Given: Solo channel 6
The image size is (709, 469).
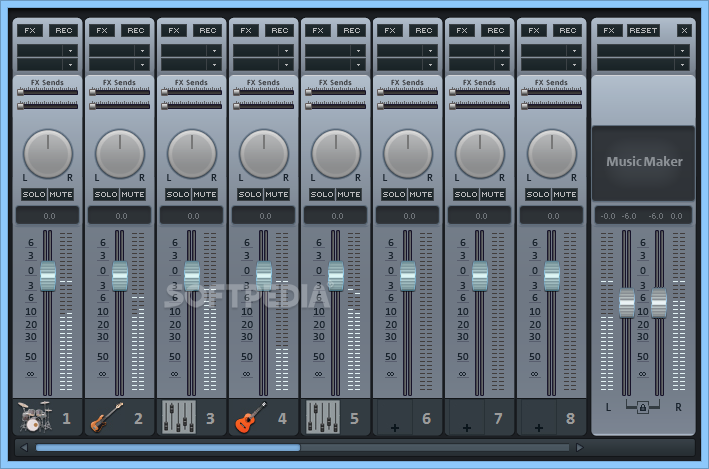Looking at the screenshot, I should [x=393, y=194].
